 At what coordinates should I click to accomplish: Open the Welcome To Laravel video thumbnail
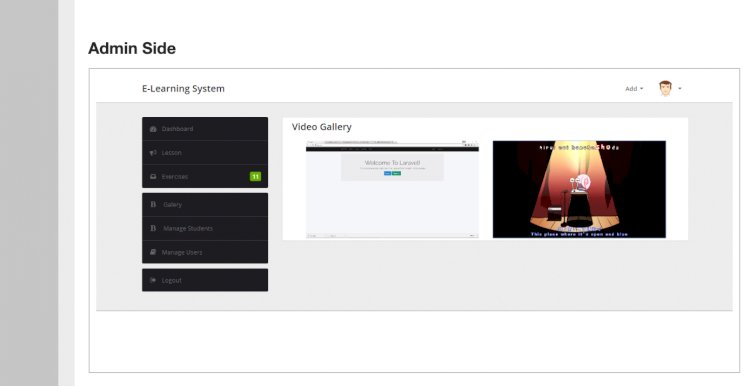(x=392, y=189)
